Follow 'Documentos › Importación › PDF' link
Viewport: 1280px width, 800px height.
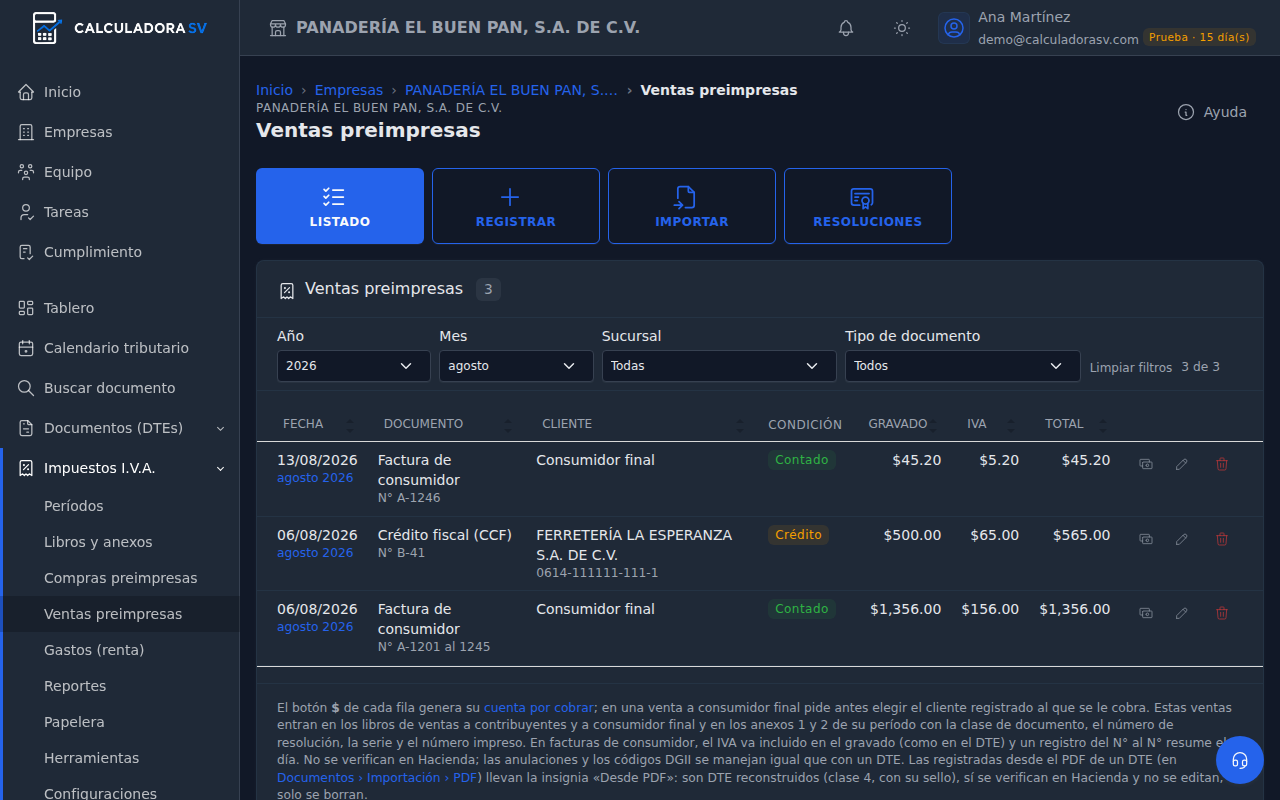tap(376, 777)
